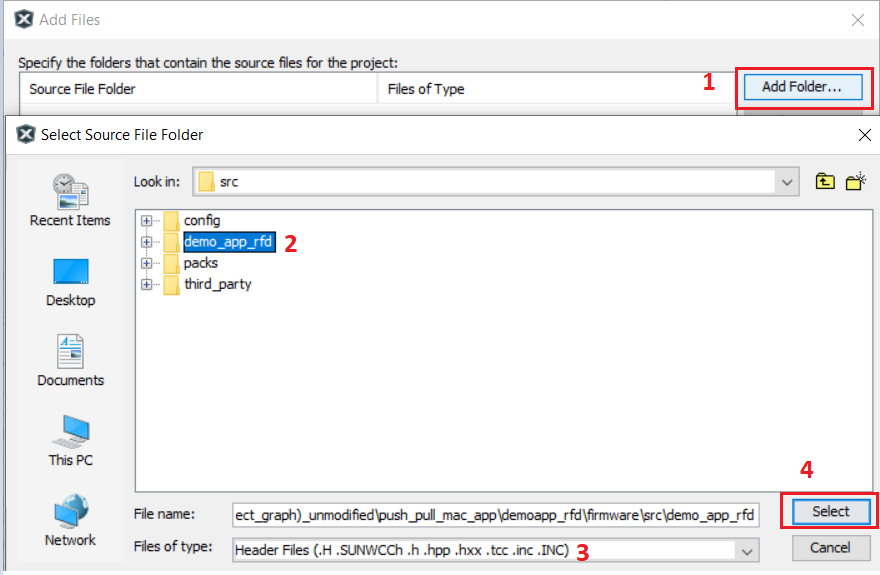Open Network location
This screenshot has height=575, width=880.
(x=70, y=521)
